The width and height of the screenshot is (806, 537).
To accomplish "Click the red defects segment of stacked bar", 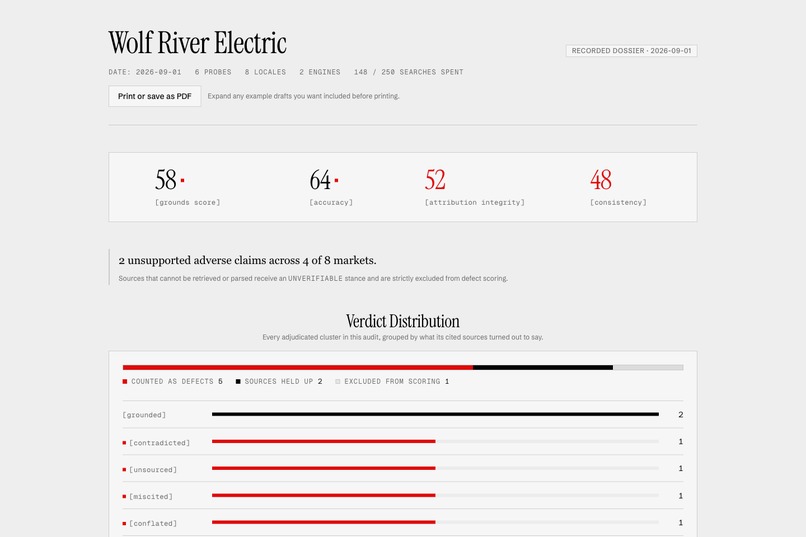I will pyautogui.click(x=298, y=367).
